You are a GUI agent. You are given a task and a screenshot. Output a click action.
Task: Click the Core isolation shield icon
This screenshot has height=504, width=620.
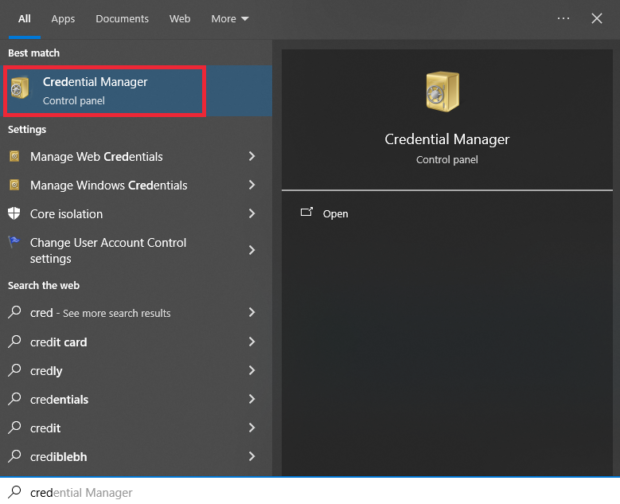pos(14,214)
